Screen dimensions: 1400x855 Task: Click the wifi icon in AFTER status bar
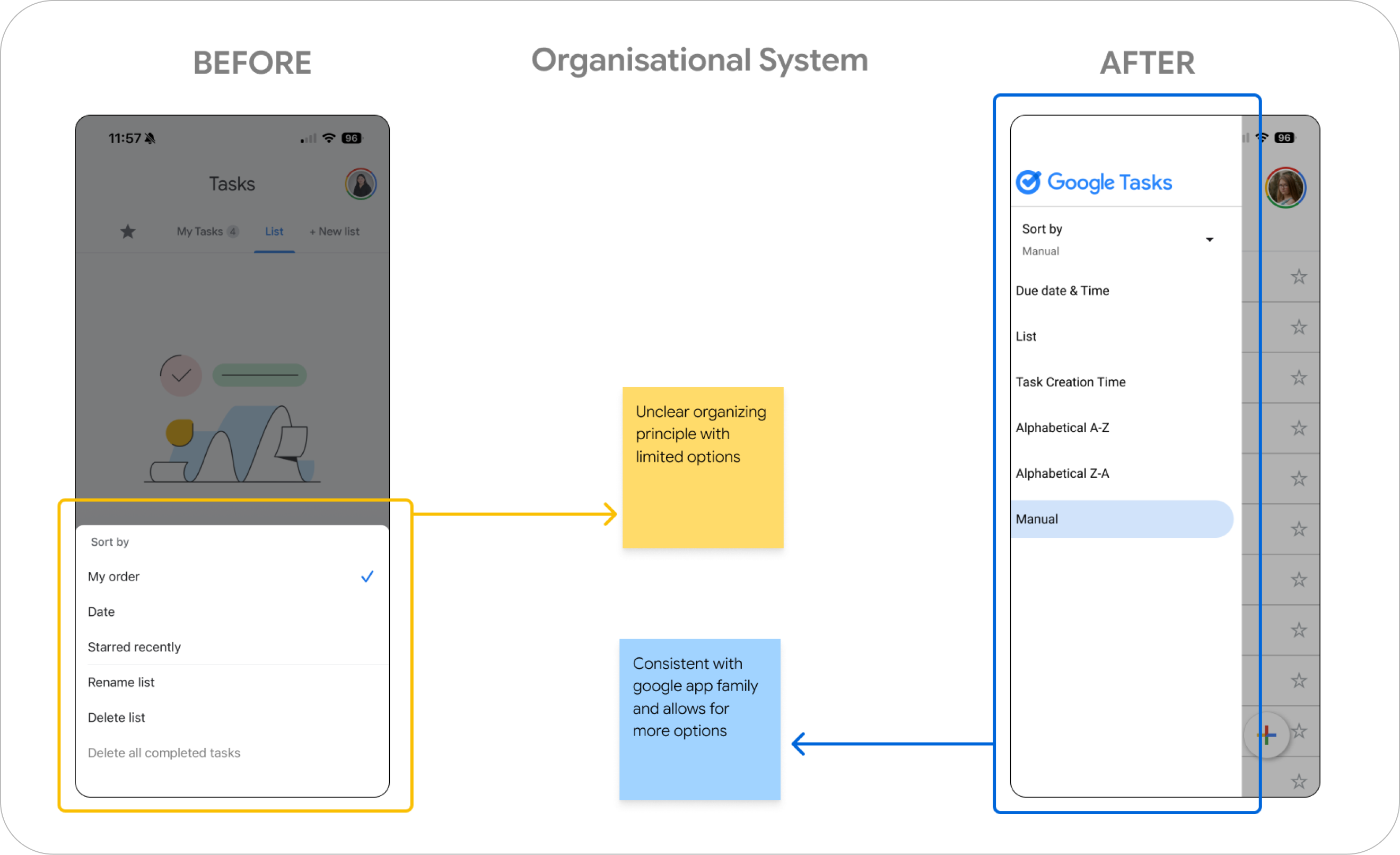click(1262, 137)
